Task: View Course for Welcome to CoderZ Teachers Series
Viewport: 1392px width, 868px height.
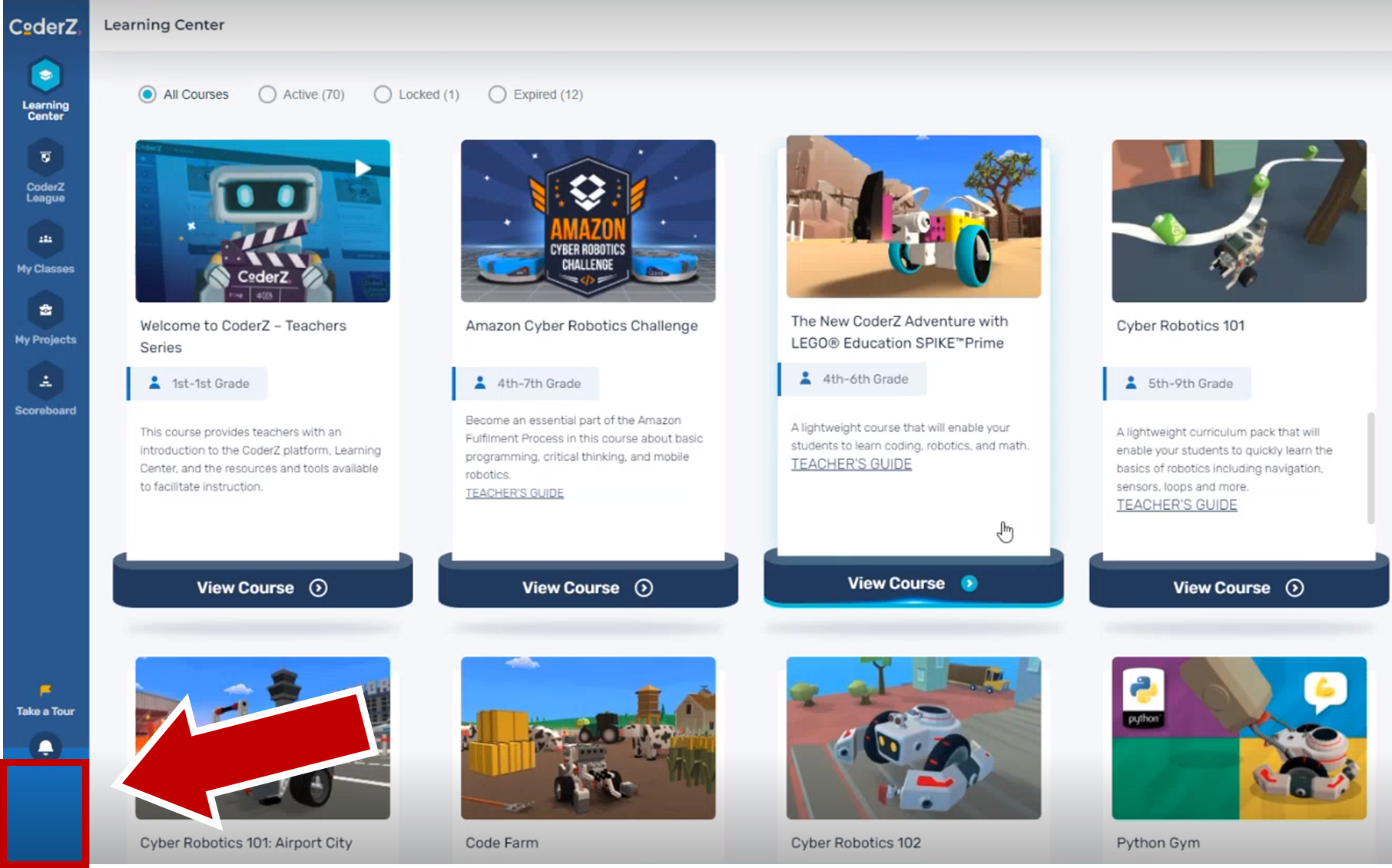Action: point(263,588)
